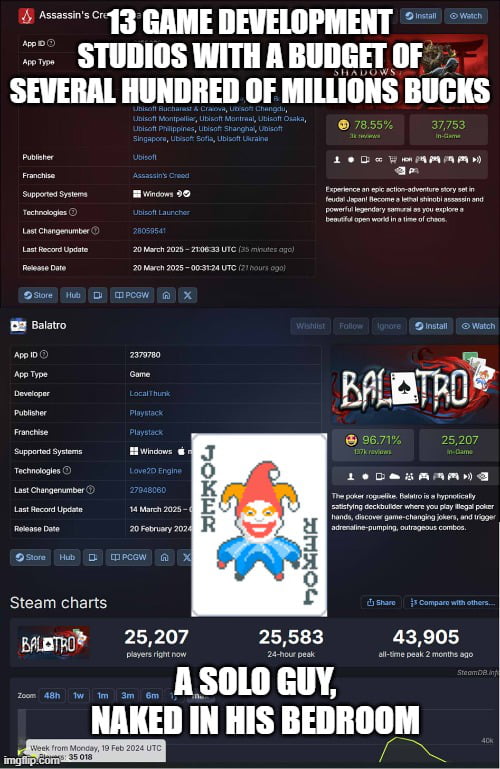This screenshot has height=769, width=500.
Task: Toggle Follow for Balatro
Action: pos(351,326)
